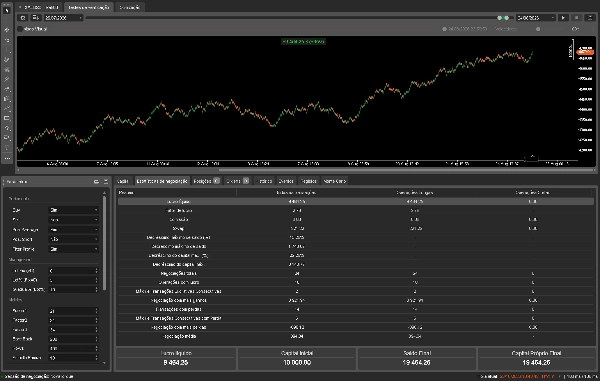Start the backtest with the play button
600x381 pixels.
563,18
